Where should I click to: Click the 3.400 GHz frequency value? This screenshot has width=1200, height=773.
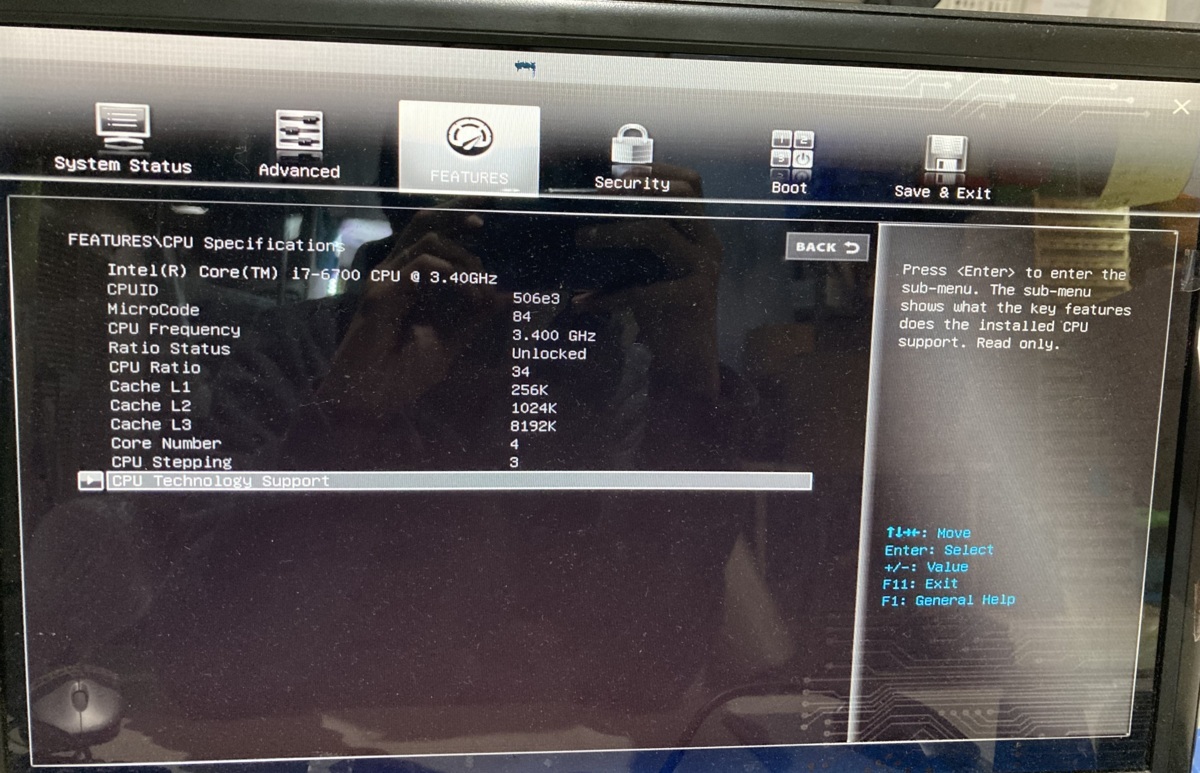click(554, 335)
